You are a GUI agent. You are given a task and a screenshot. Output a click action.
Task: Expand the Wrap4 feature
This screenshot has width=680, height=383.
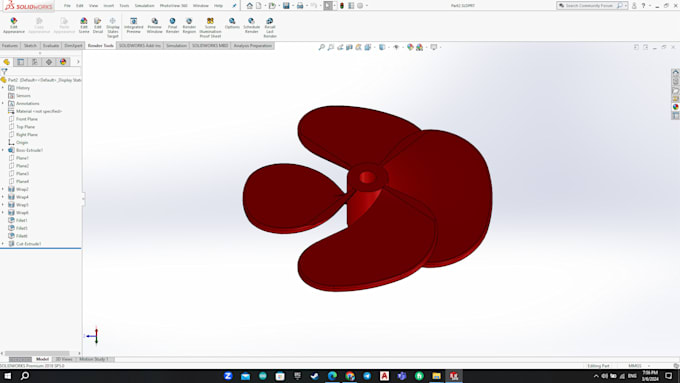(x=3, y=197)
